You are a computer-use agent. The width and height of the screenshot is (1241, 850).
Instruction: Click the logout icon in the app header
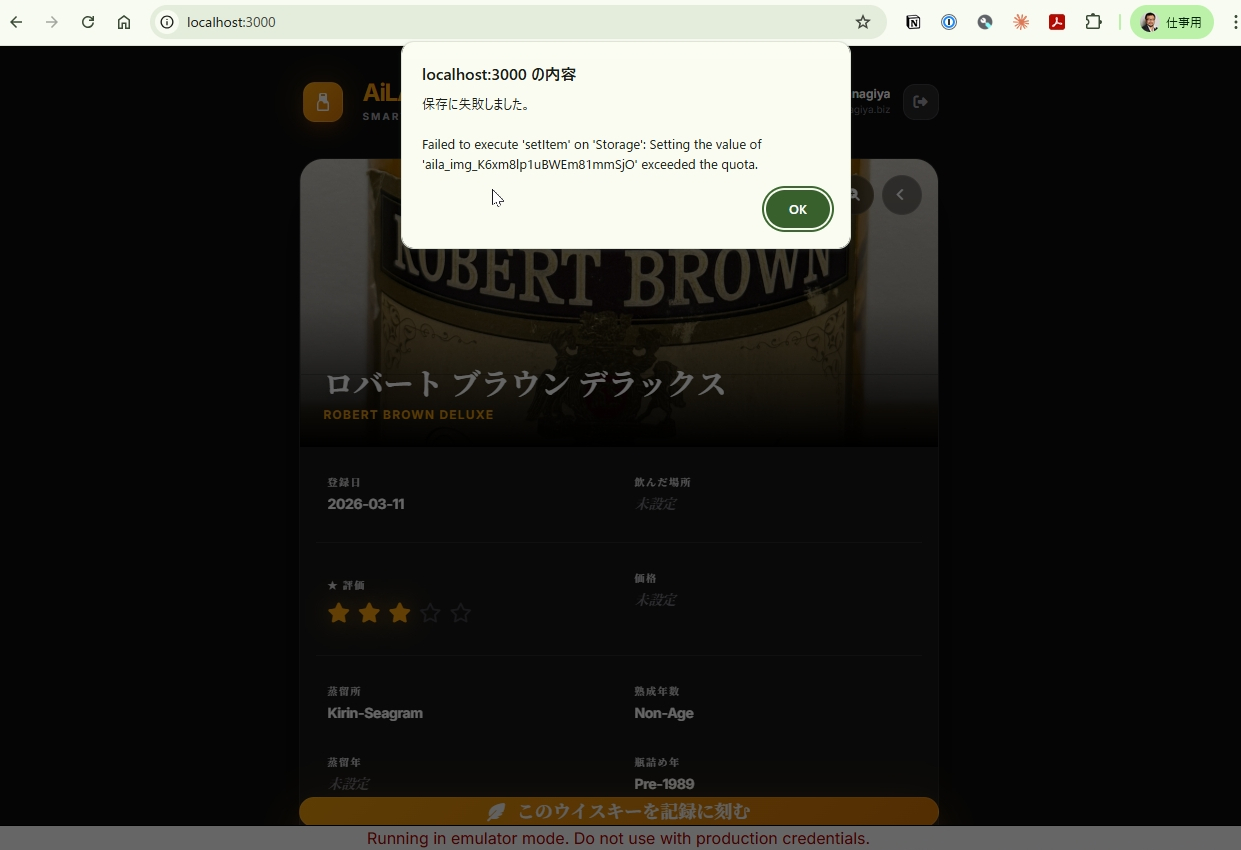point(920,102)
